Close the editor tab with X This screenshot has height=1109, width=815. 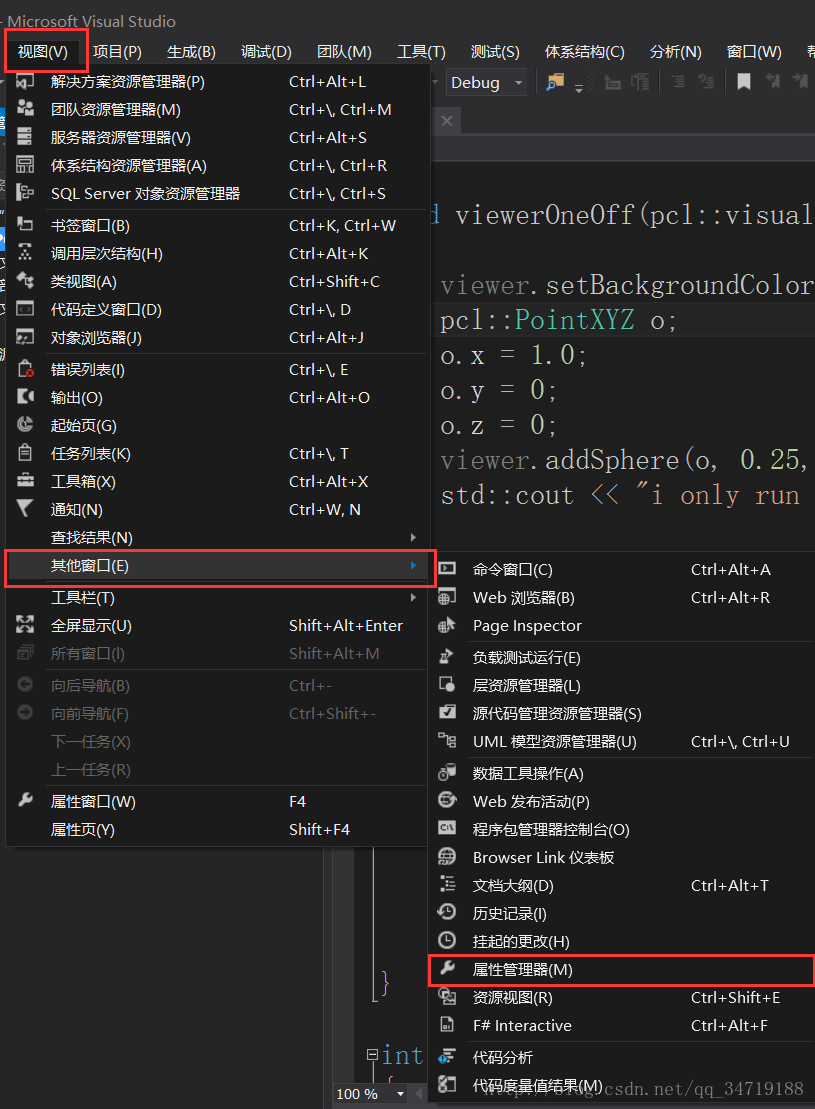447,121
